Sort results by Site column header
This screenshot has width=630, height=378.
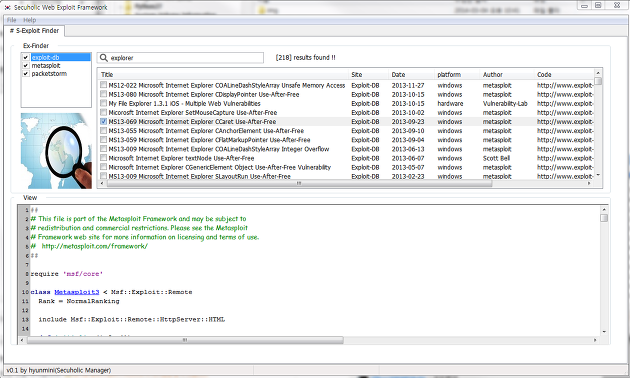368,74
